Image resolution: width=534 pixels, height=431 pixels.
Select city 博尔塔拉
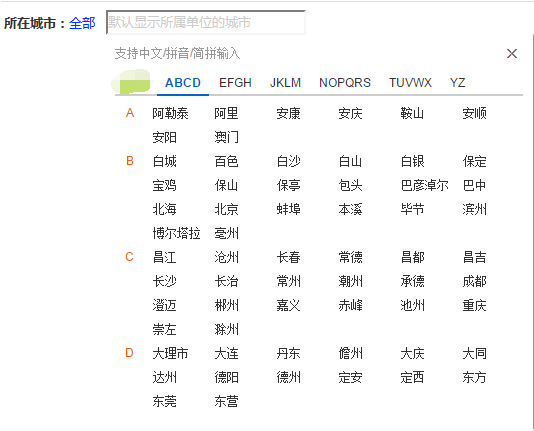(176, 234)
